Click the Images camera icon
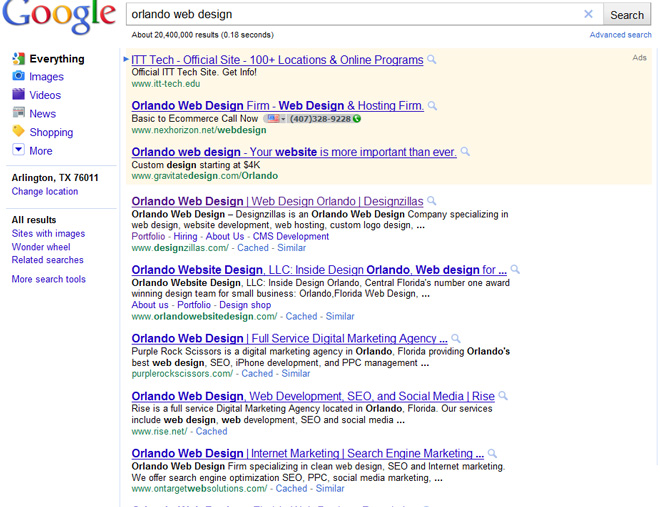Screen dimensions: 660x507 pos(18,76)
